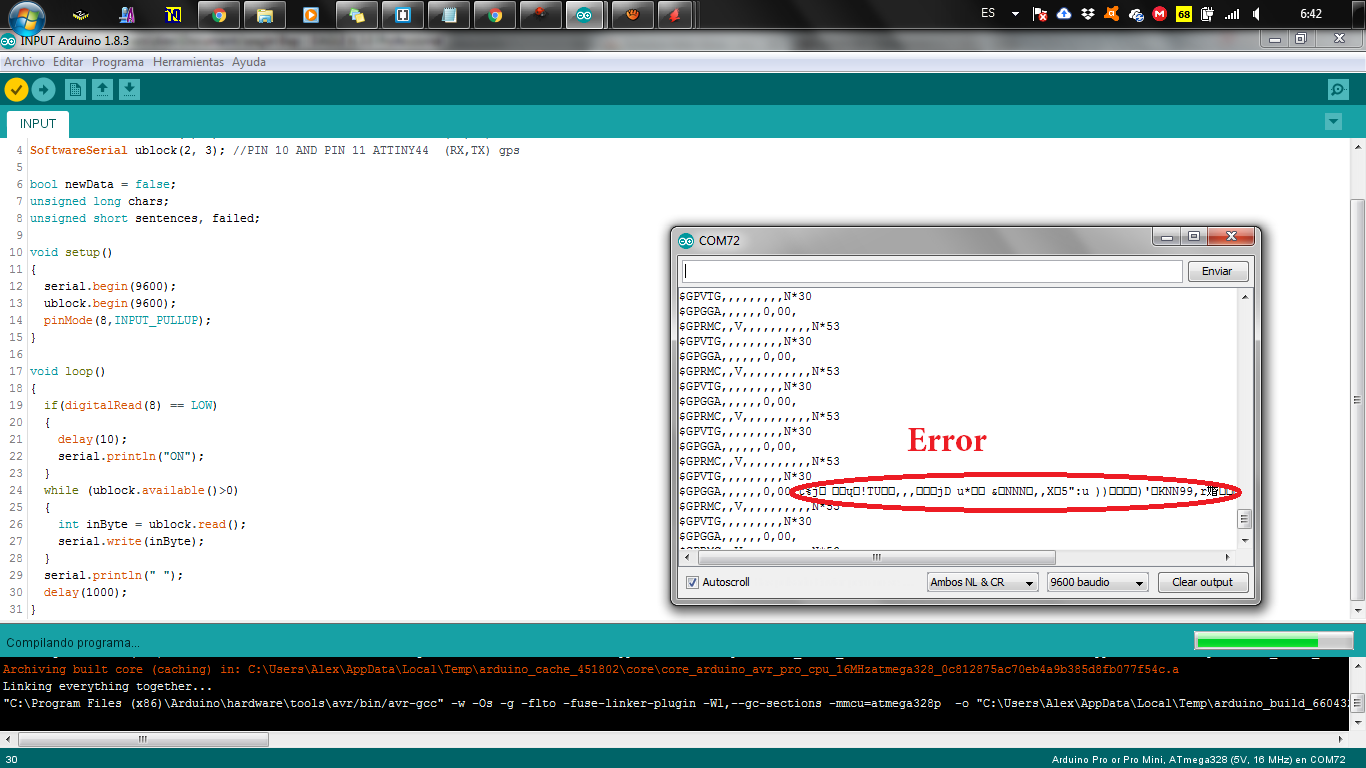Click the compile progress bar
This screenshot has width=1366, height=768.
(1272, 641)
